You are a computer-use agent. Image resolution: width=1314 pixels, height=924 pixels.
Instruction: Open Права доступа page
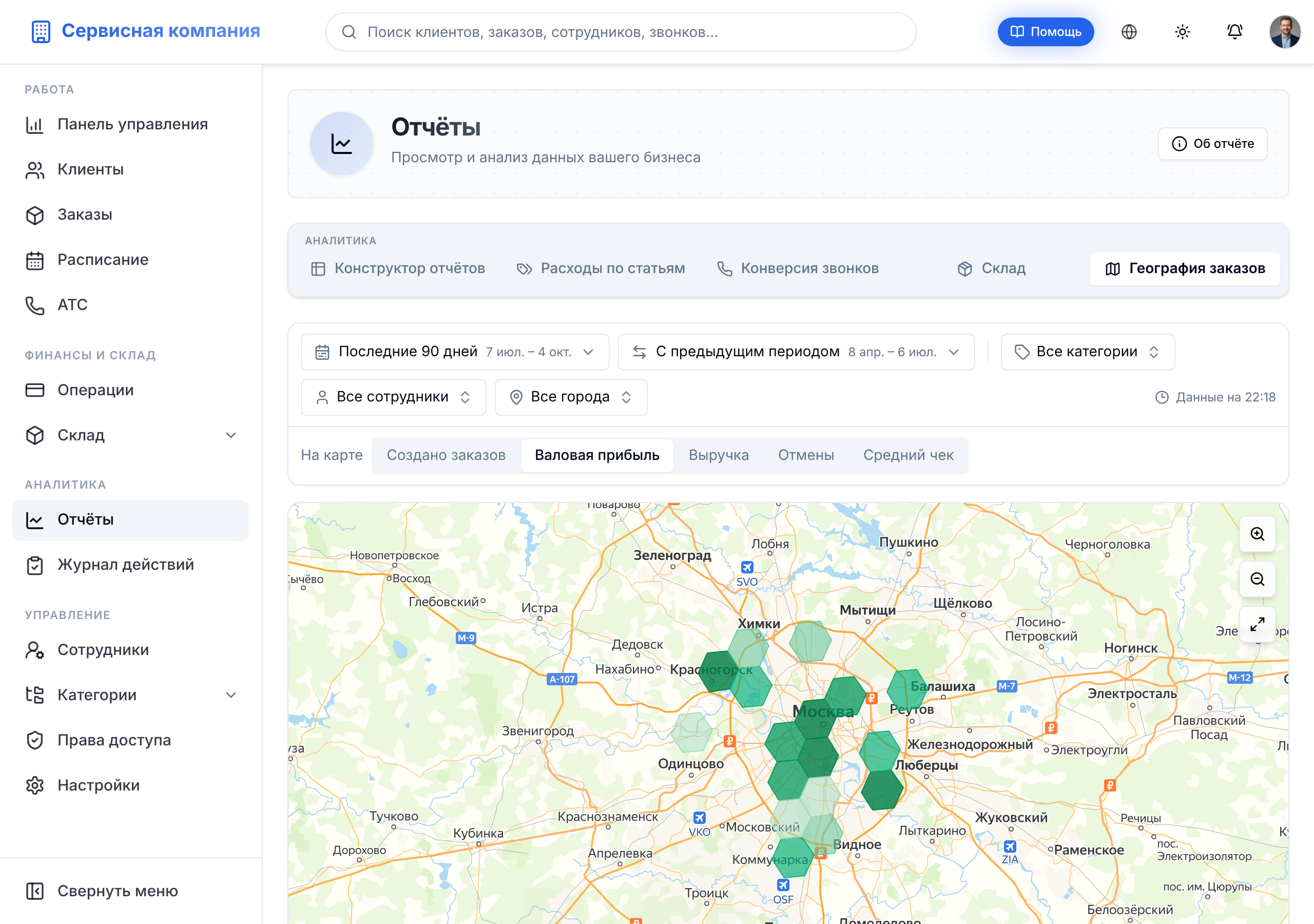[x=130, y=740]
